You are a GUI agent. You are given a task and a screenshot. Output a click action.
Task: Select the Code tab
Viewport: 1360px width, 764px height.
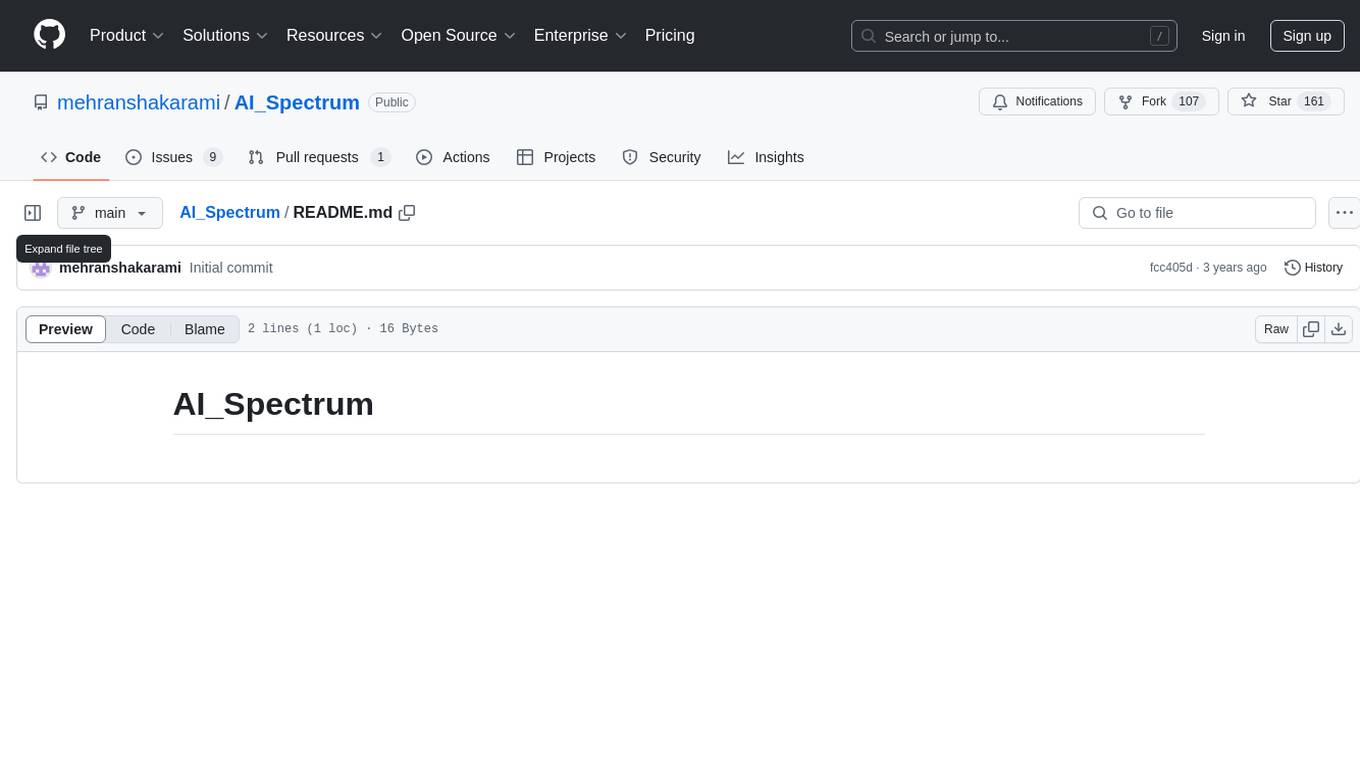tap(71, 157)
